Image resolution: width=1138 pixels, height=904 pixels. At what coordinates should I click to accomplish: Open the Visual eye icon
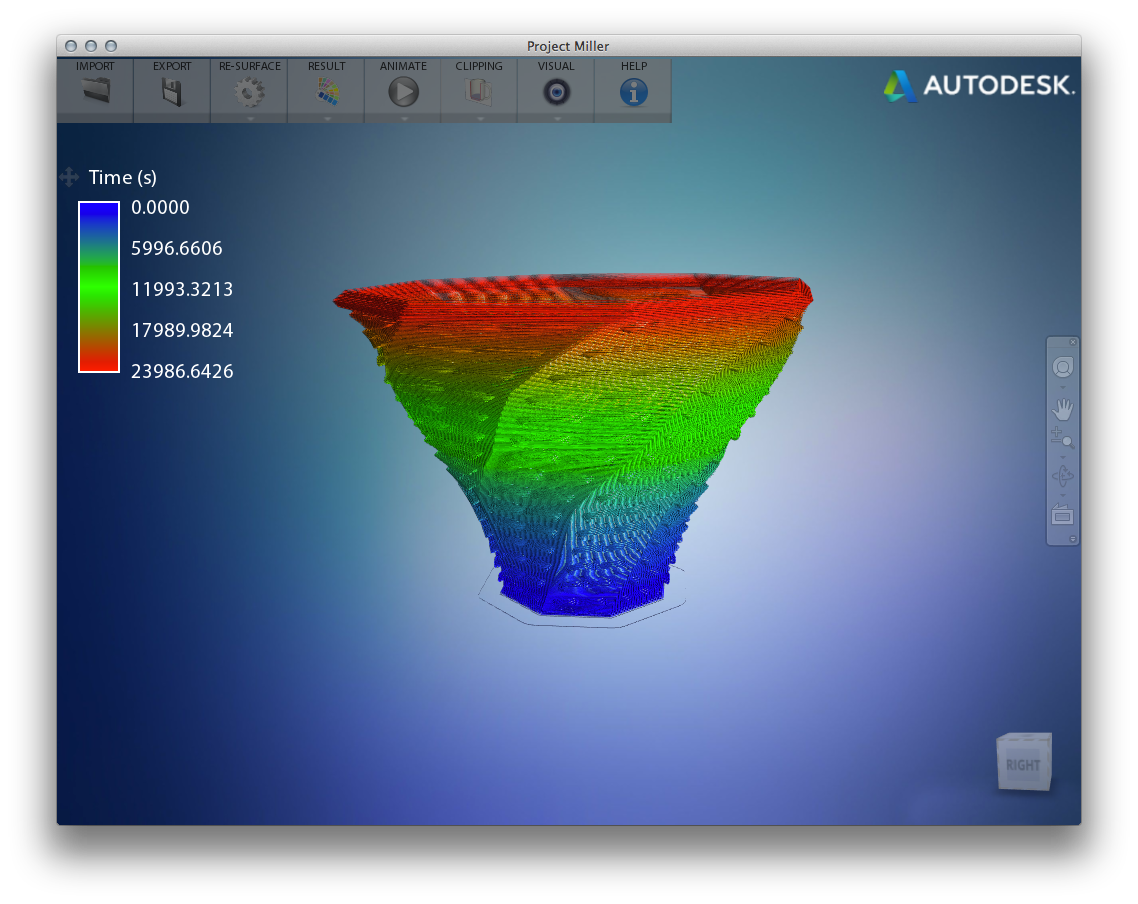coord(556,92)
